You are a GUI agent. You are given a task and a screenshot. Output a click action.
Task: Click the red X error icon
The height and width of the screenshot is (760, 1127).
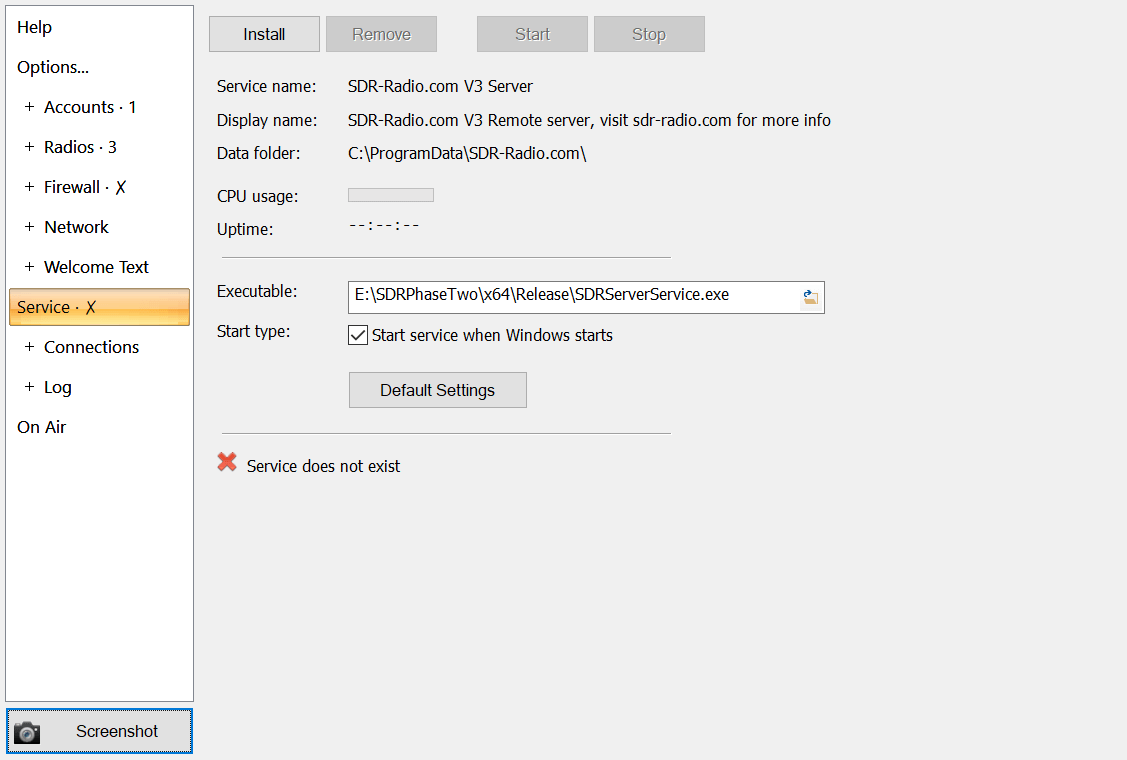[x=227, y=463]
